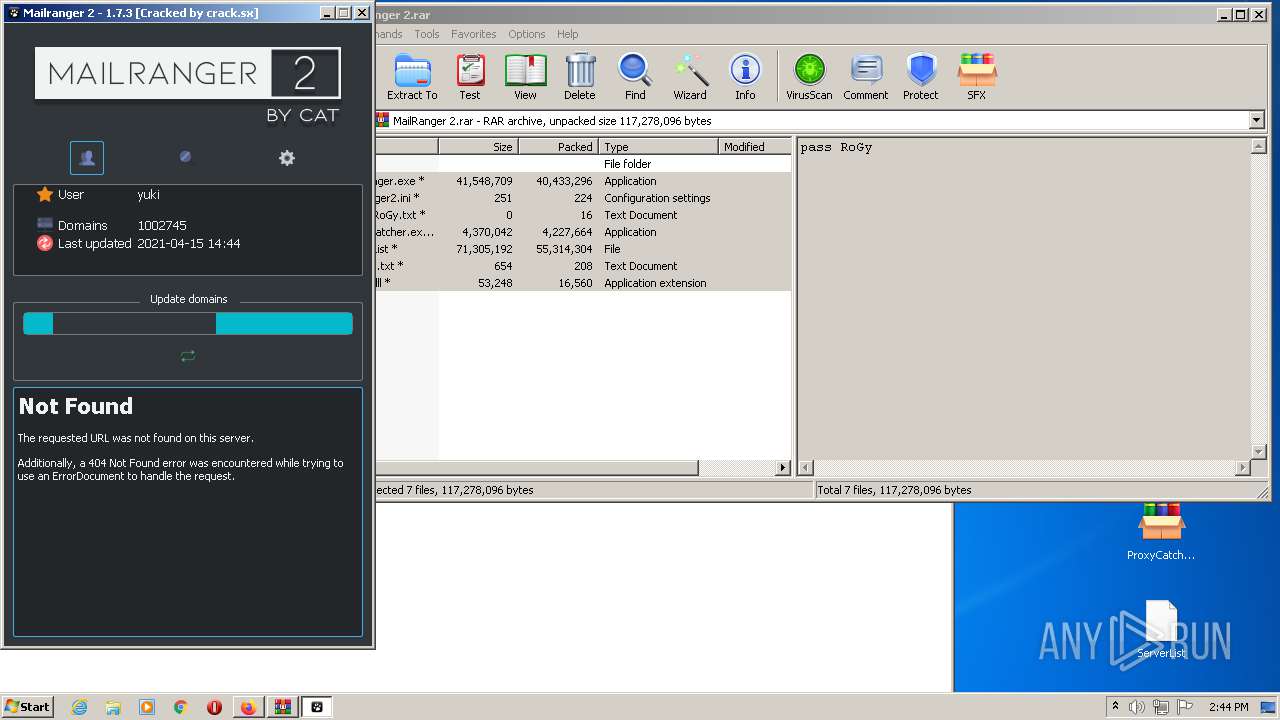Click the MailRanger 2.rar address field

(x=812, y=120)
